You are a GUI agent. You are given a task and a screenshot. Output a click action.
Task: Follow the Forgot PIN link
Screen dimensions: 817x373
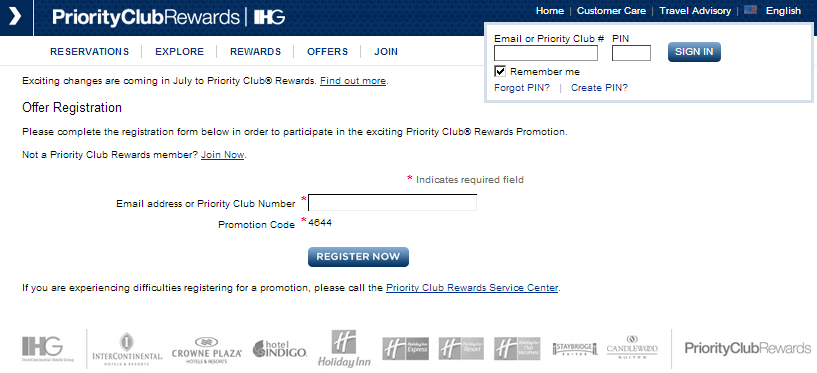(522, 88)
